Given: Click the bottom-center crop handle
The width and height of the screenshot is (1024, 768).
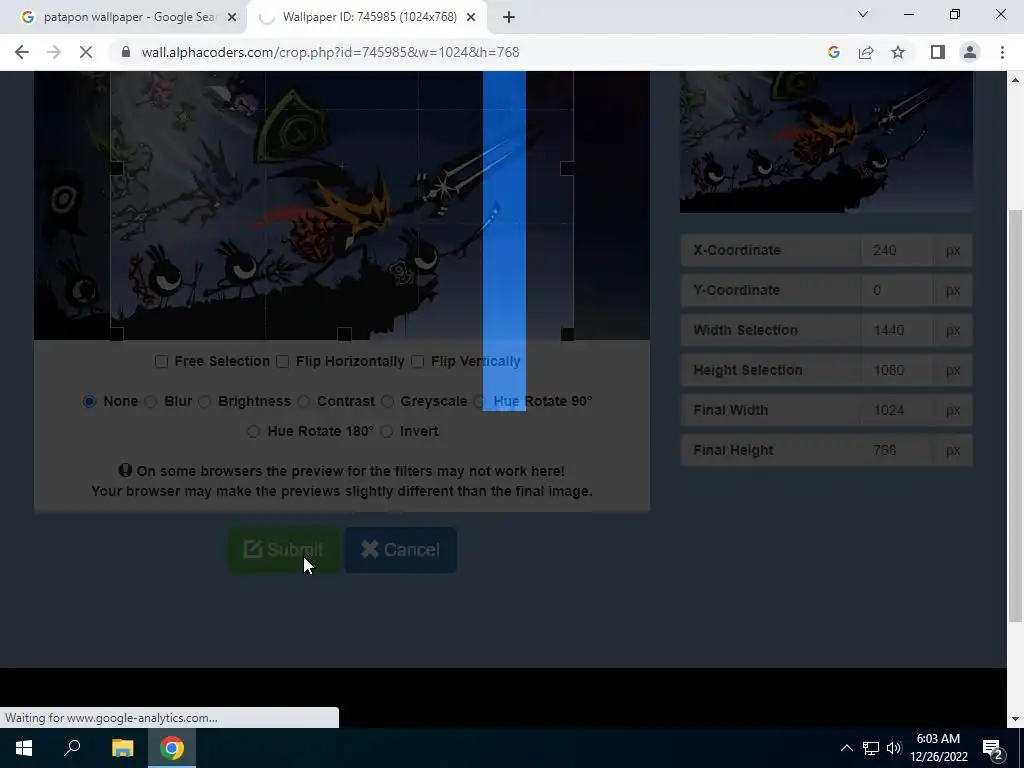Looking at the screenshot, I should [x=344, y=334].
